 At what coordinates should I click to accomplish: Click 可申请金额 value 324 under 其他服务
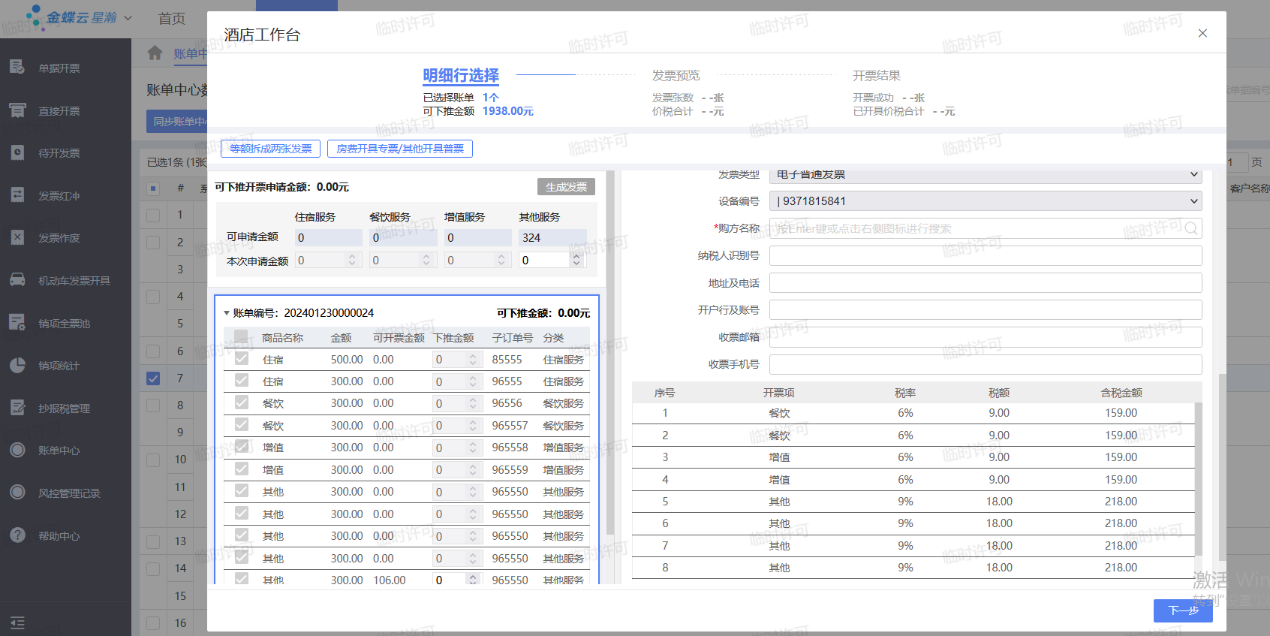552,237
